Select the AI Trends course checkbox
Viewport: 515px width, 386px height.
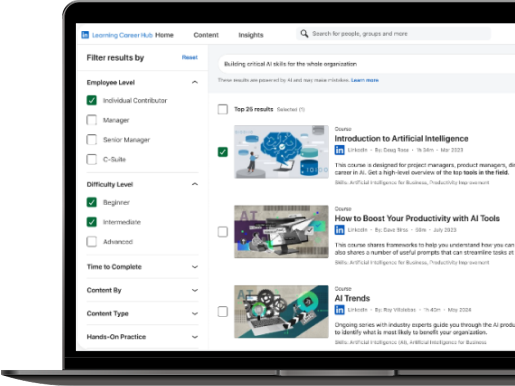(223, 312)
